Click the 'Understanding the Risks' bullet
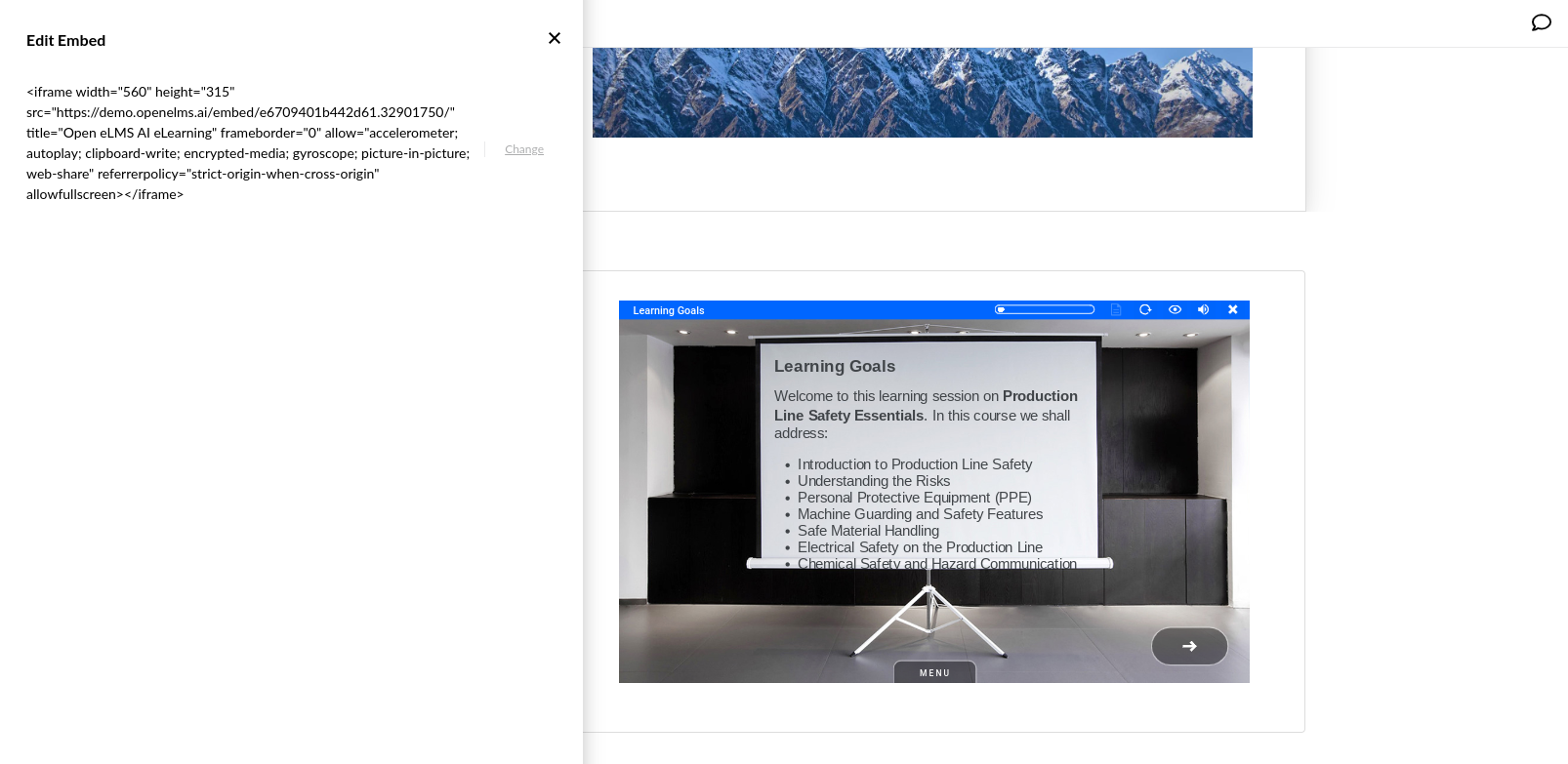Viewport: 1568px width, 764px height. (x=874, y=481)
